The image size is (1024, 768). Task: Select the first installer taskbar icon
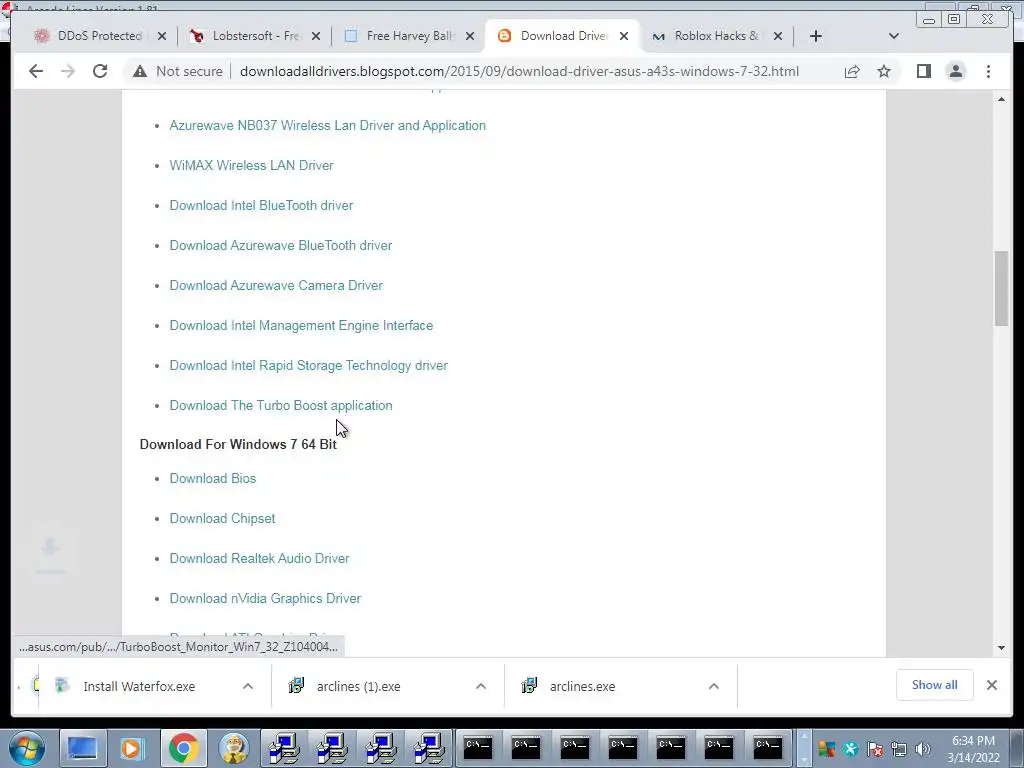[x=285, y=748]
